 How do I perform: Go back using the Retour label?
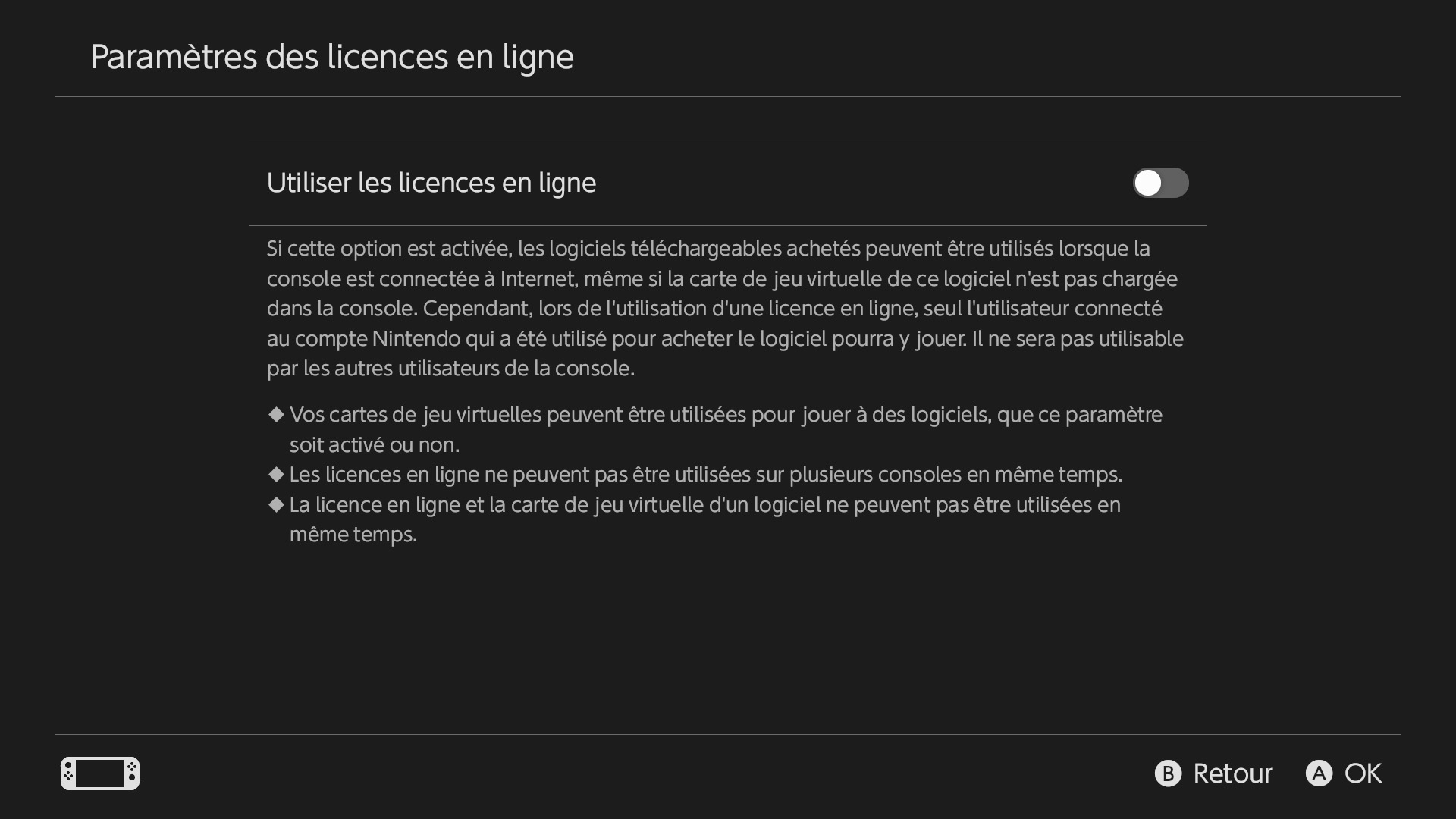[1232, 773]
